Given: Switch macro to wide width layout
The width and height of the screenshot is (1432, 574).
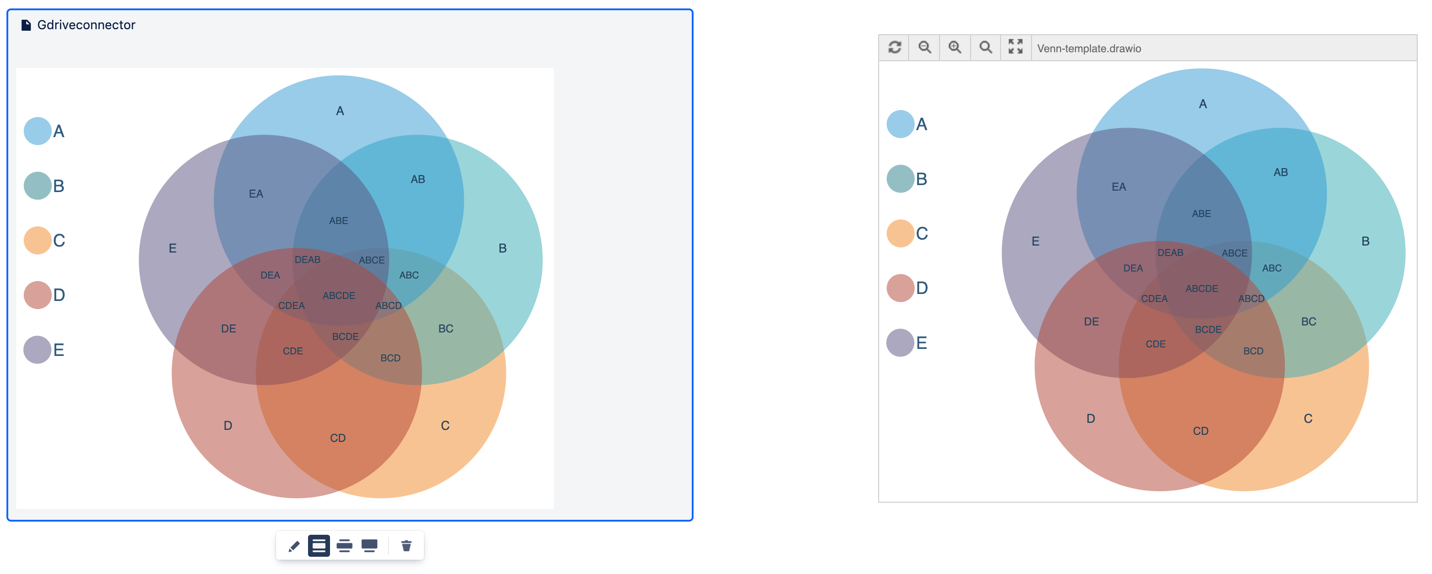Looking at the screenshot, I should click(344, 546).
